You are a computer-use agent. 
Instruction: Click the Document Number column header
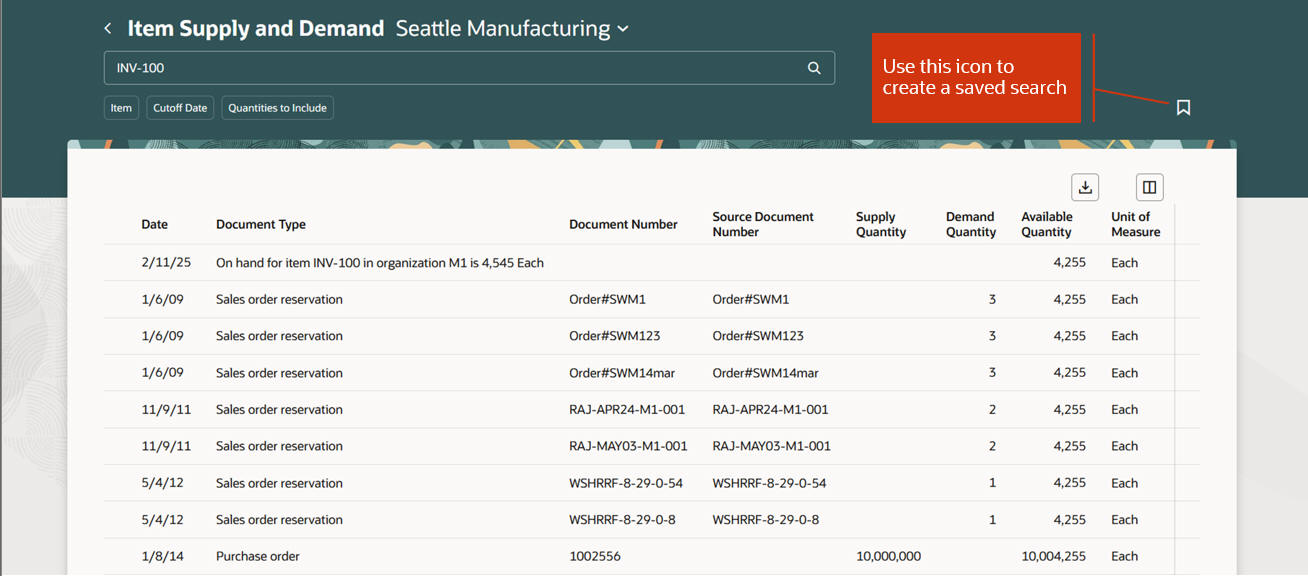point(623,225)
